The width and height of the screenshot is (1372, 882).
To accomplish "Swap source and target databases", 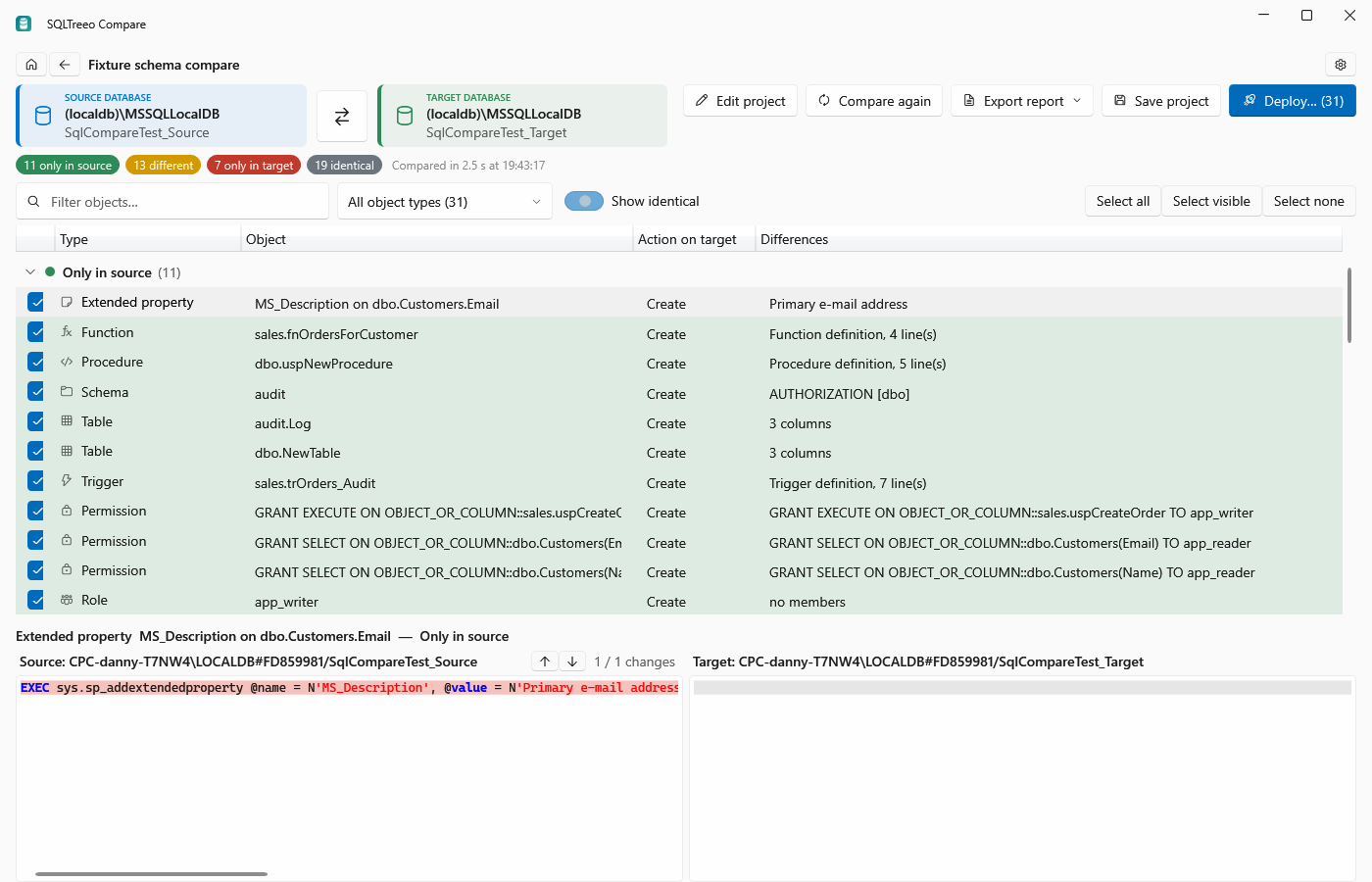I will tap(342, 117).
